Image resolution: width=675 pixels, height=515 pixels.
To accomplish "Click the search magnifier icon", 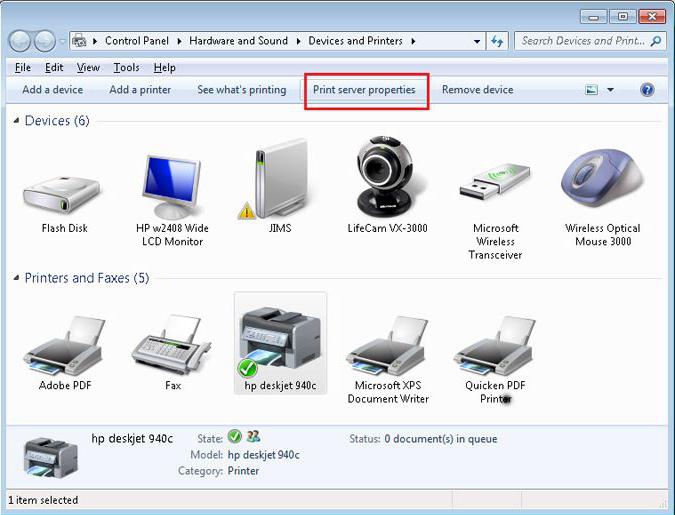I will coord(656,41).
